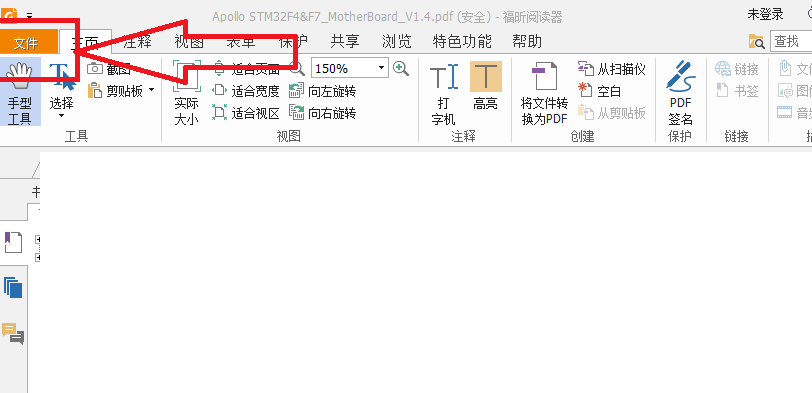Toggle the 高亮 highlight tool
The width and height of the screenshot is (812, 393).
(485, 86)
